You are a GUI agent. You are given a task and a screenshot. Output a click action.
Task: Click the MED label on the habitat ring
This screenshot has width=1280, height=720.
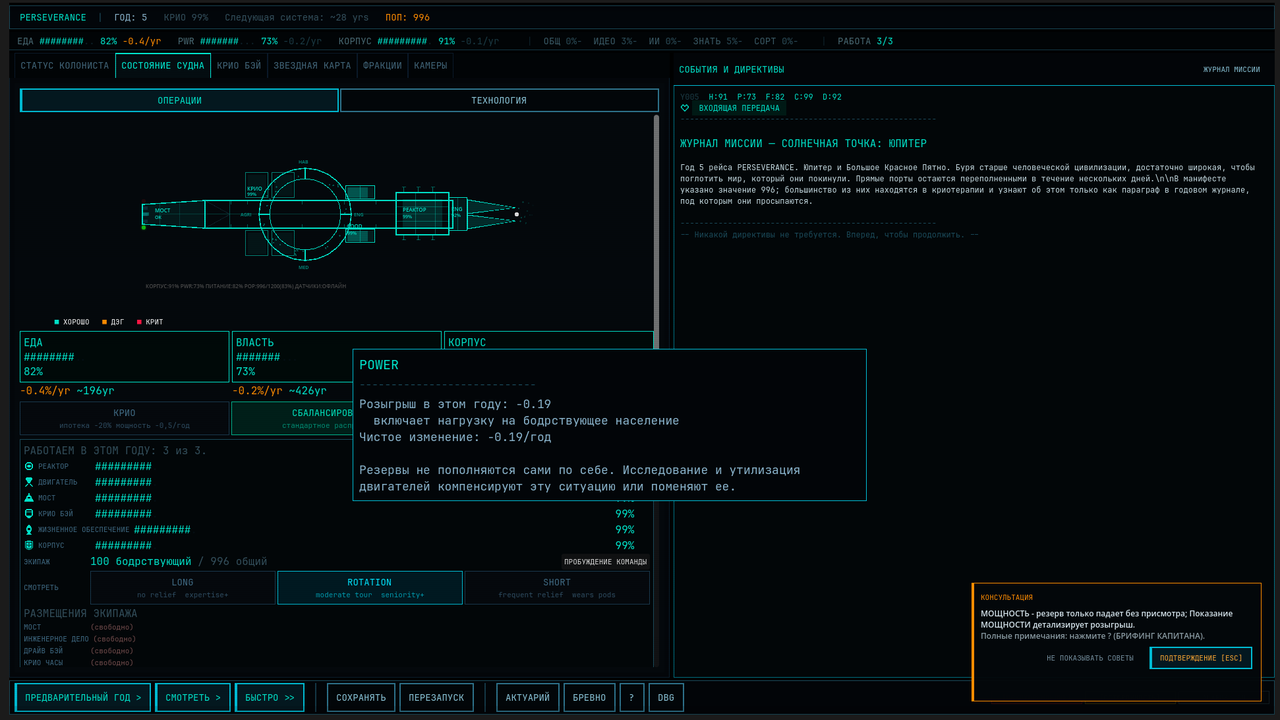point(304,268)
